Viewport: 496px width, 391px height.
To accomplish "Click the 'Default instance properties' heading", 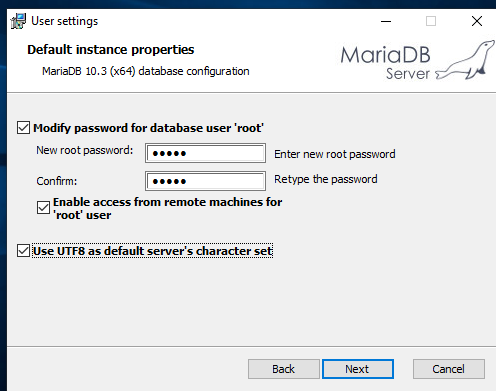I will [111, 50].
